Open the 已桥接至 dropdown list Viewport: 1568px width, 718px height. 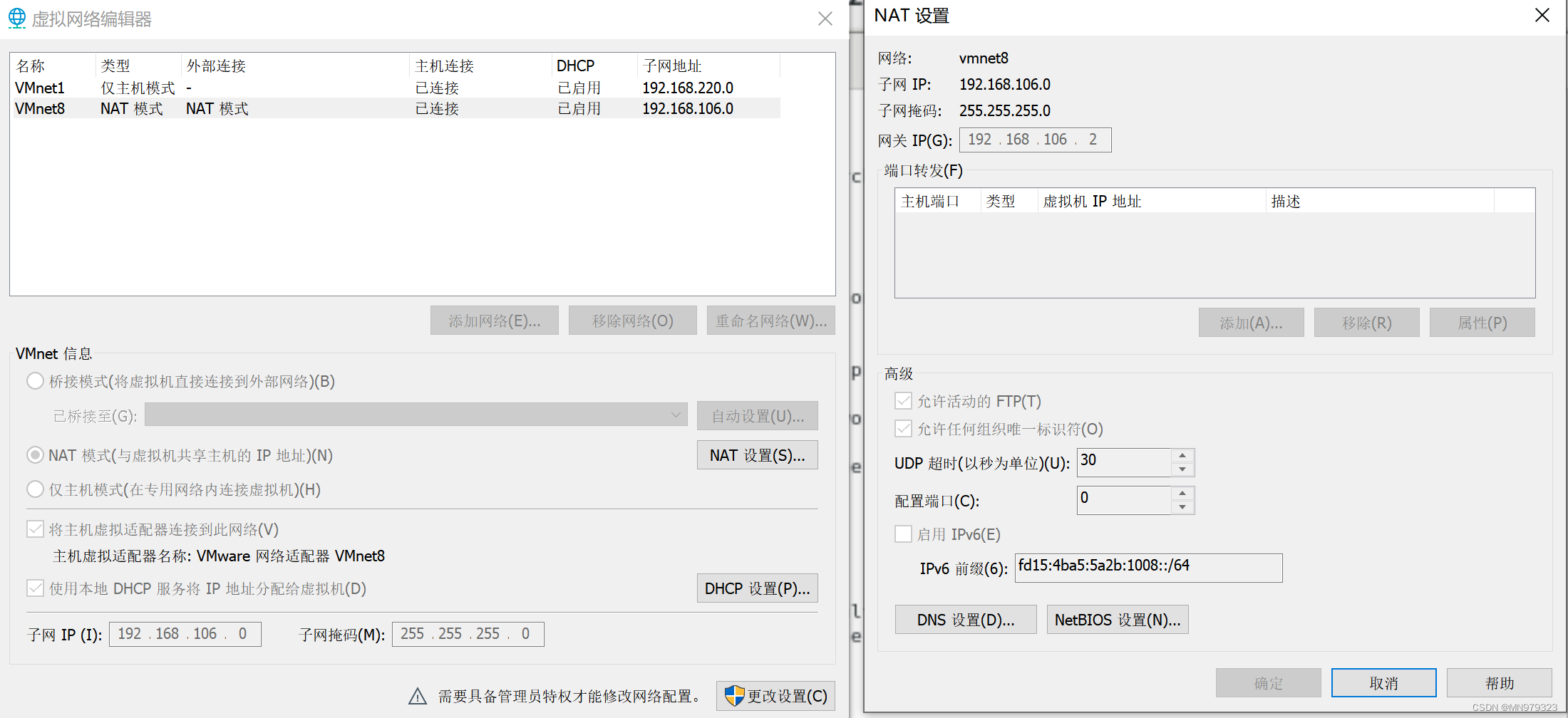click(416, 415)
